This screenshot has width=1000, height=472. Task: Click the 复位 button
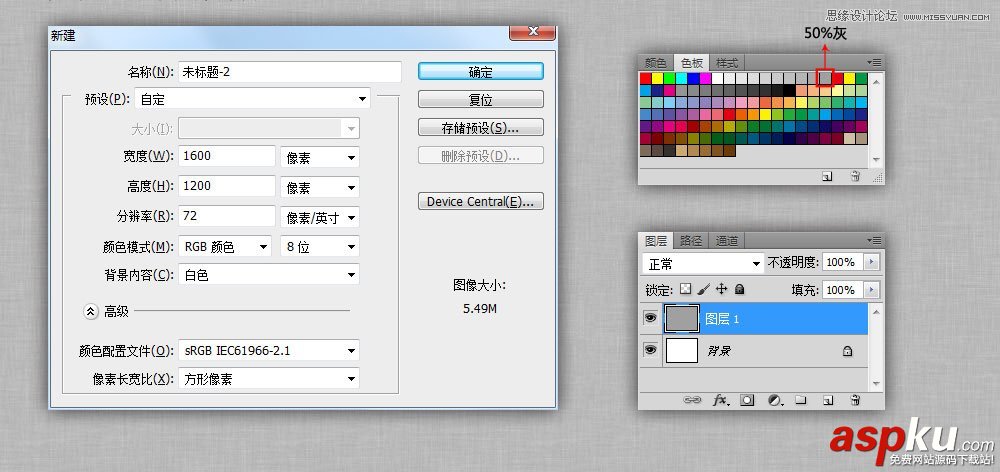(x=481, y=100)
